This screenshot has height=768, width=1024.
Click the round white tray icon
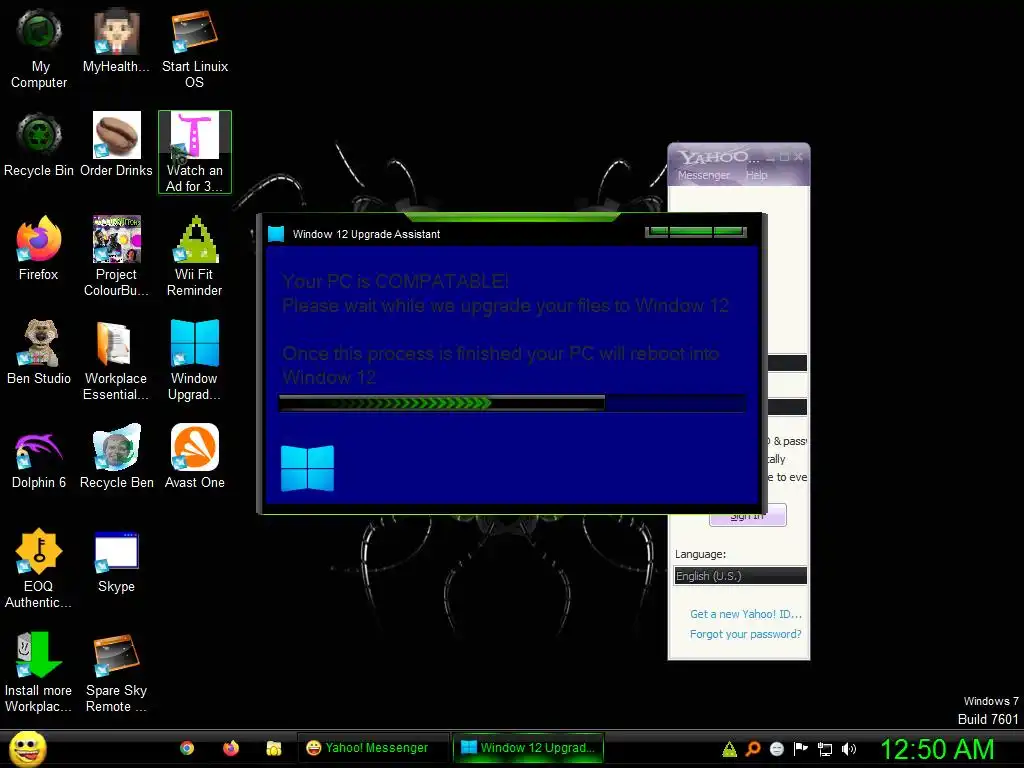click(x=776, y=749)
